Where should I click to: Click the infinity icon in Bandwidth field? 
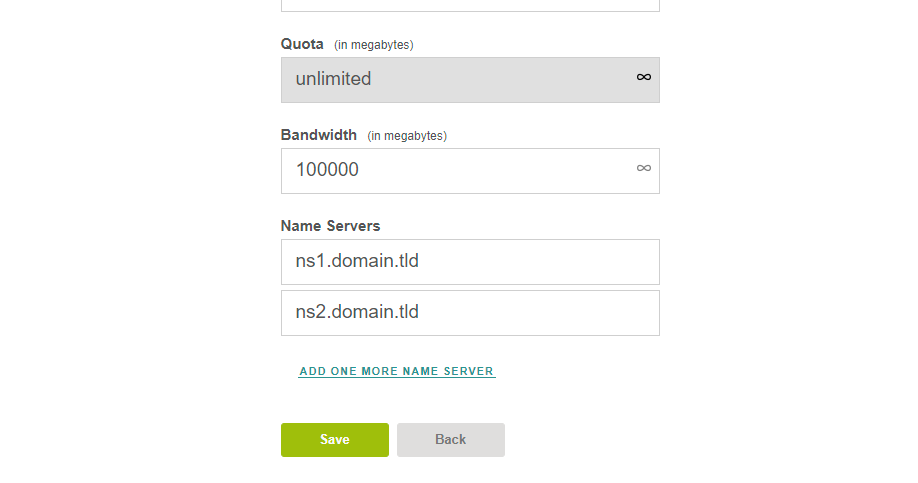pyautogui.click(x=643, y=168)
